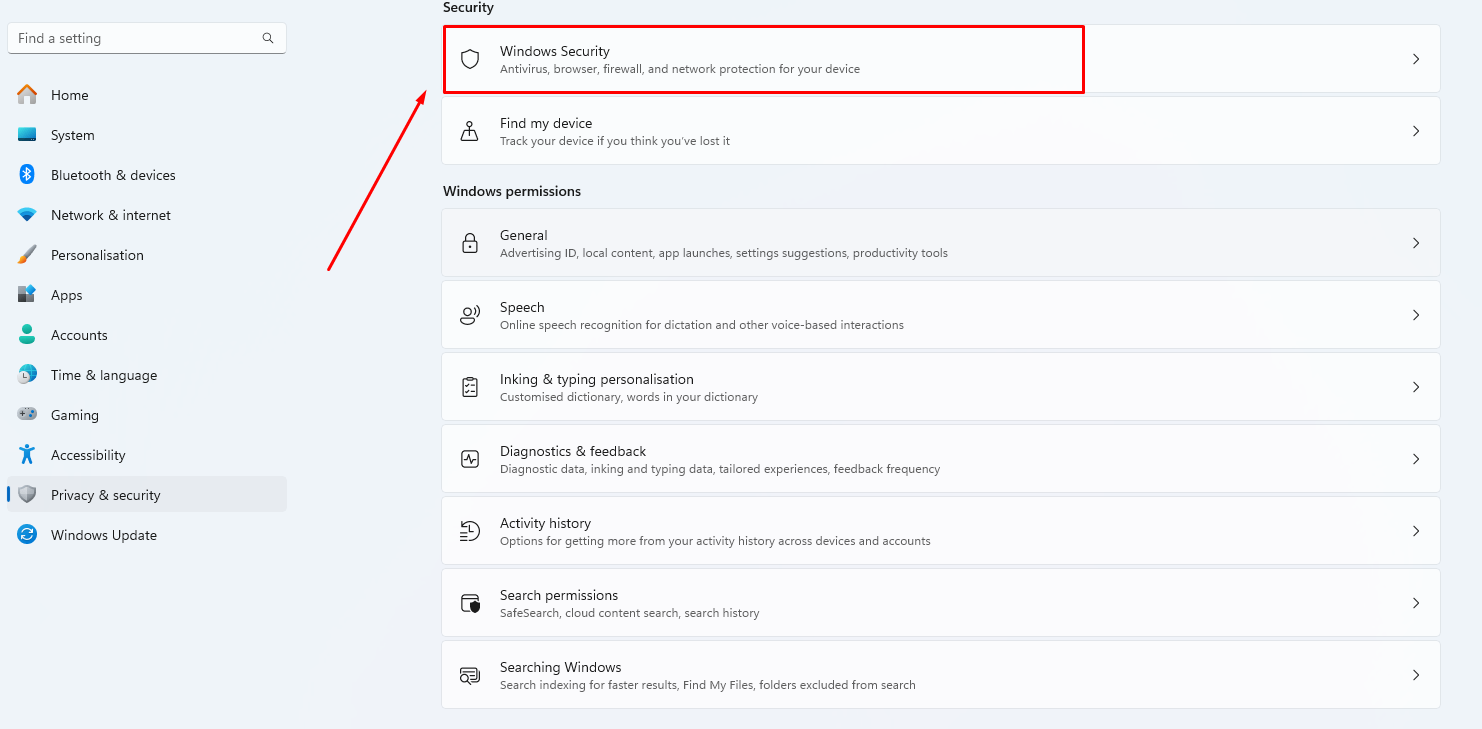Open Activity history options
This screenshot has height=729, width=1482.
941,531
